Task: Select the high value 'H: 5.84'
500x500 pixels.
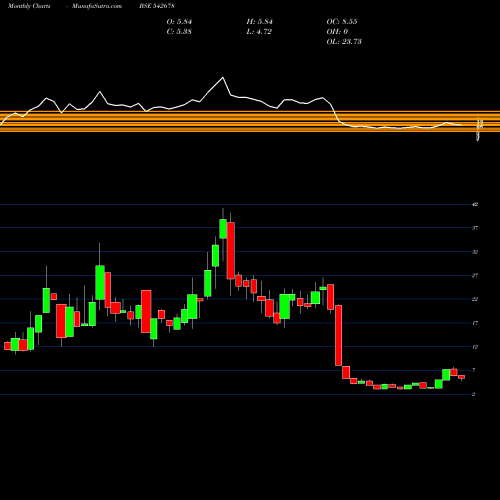Action: [260, 22]
